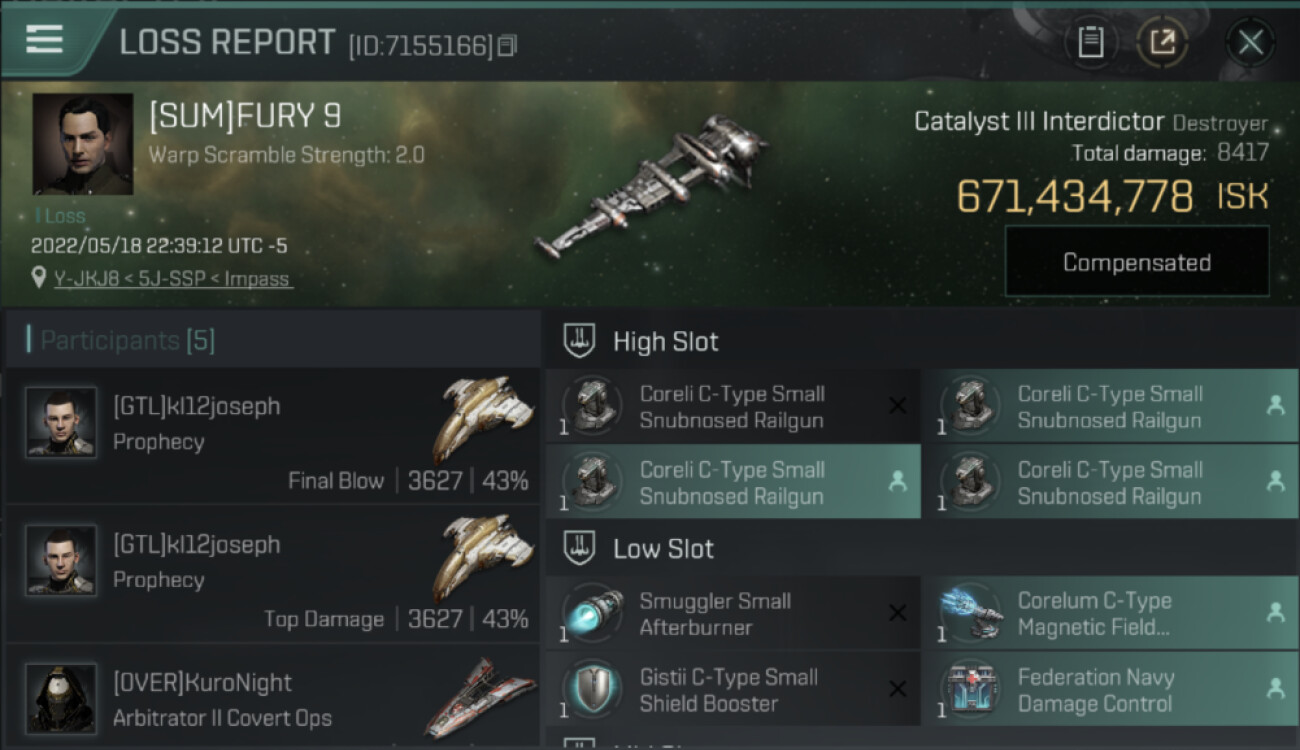Screen dimensions: 1300x750
Task: Copy the loss report ID
Action: point(508,45)
